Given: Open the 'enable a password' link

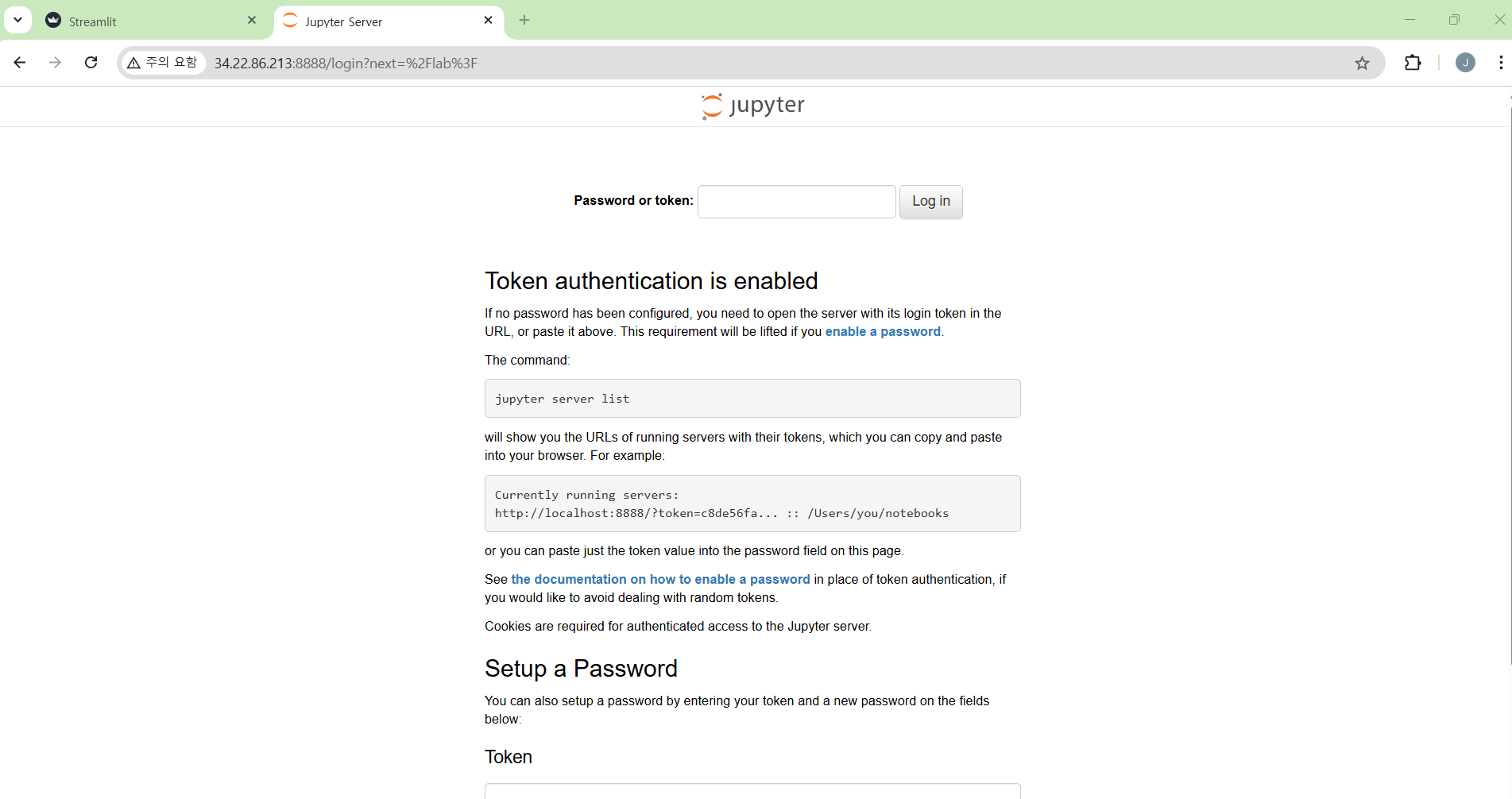Looking at the screenshot, I should [x=883, y=332].
